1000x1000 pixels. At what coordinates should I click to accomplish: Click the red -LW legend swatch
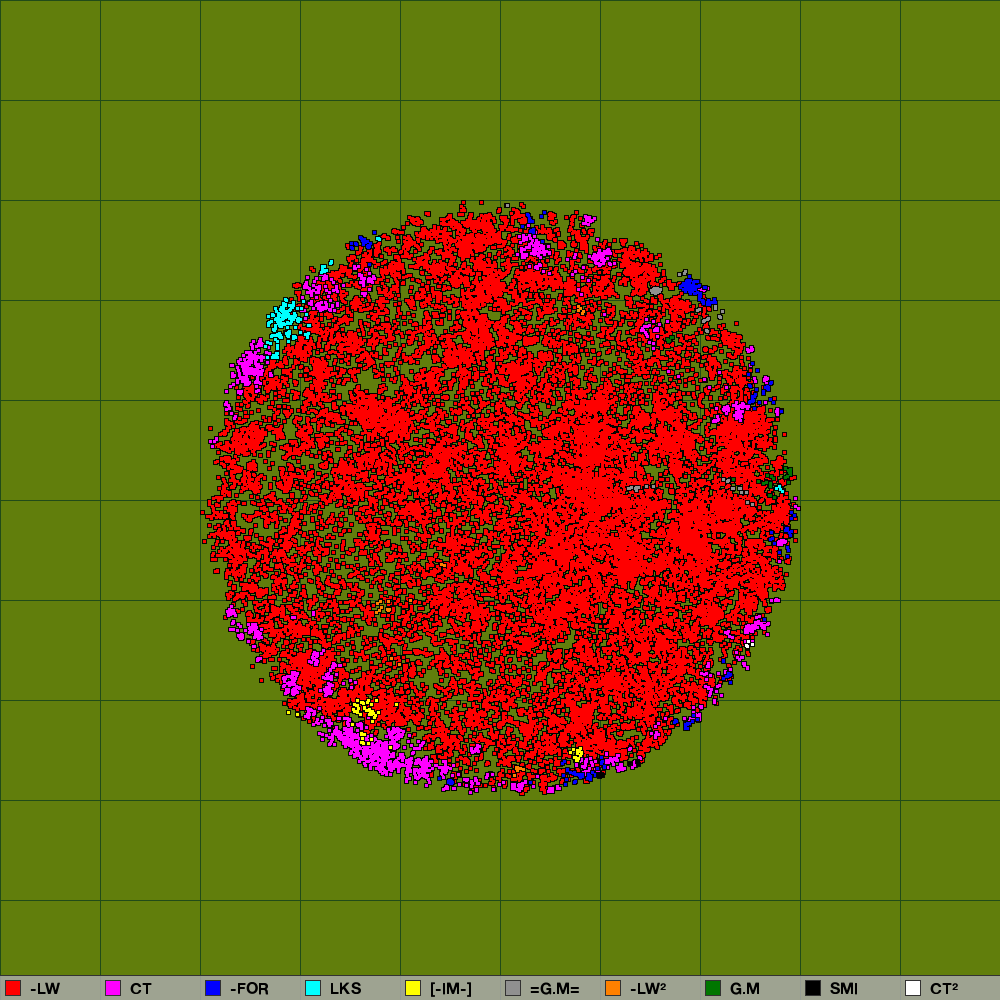[x=13, y=988]
